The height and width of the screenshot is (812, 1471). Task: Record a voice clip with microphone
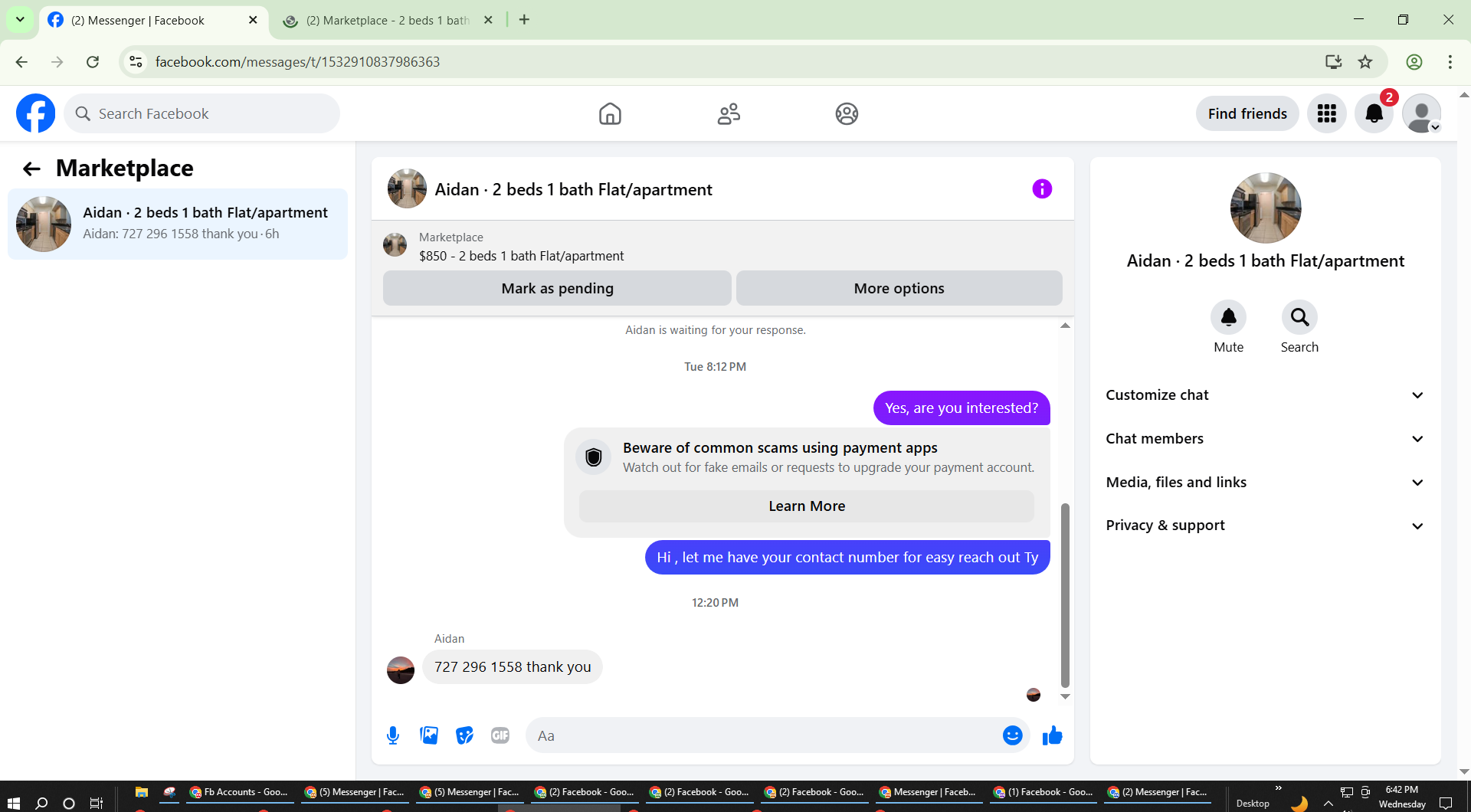tap(393, 735)
